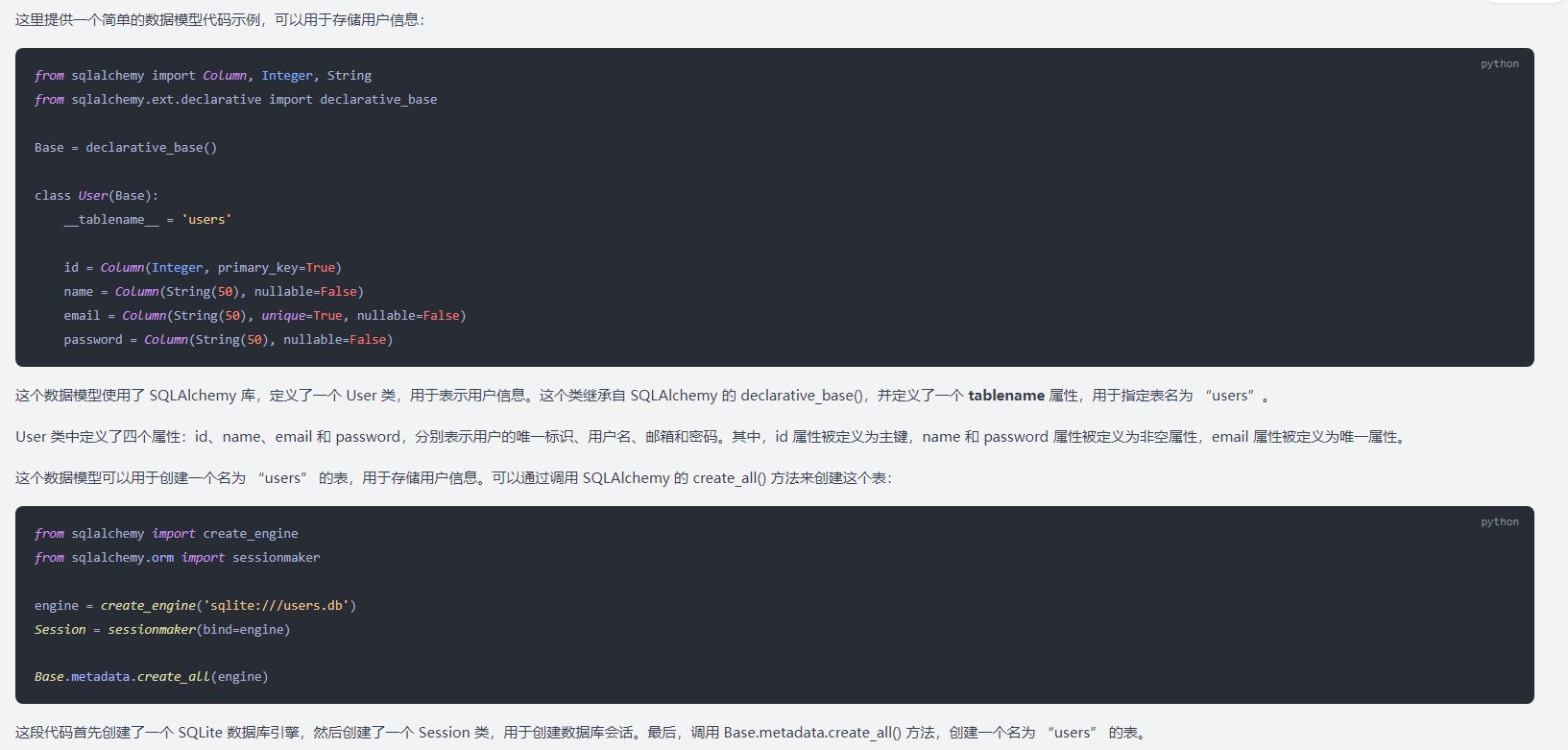Click the password Column definition line
The image size is (1568, 750).
click(x=229, y=340)
